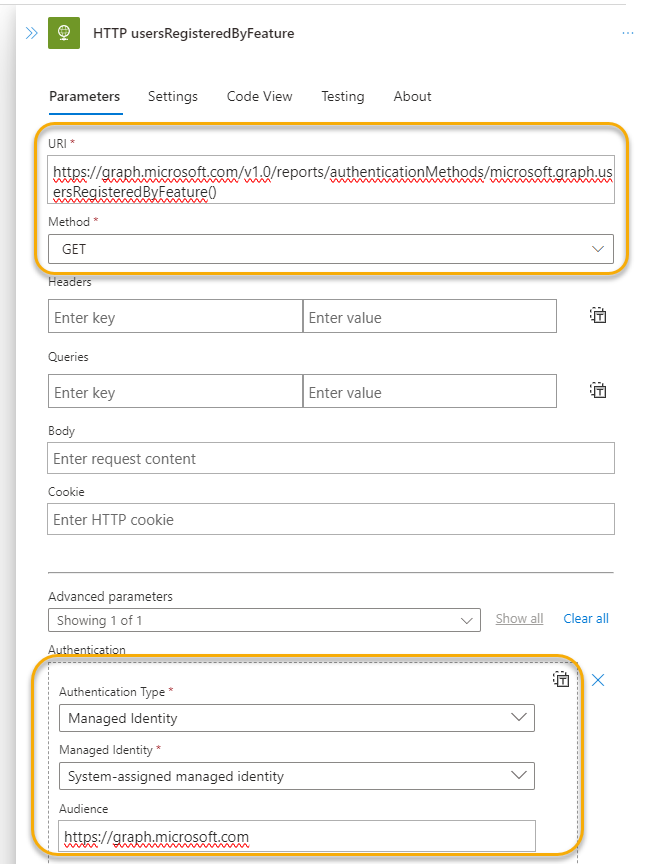Click the Show all link
The image size is (646, 864).
coord(519,619)
